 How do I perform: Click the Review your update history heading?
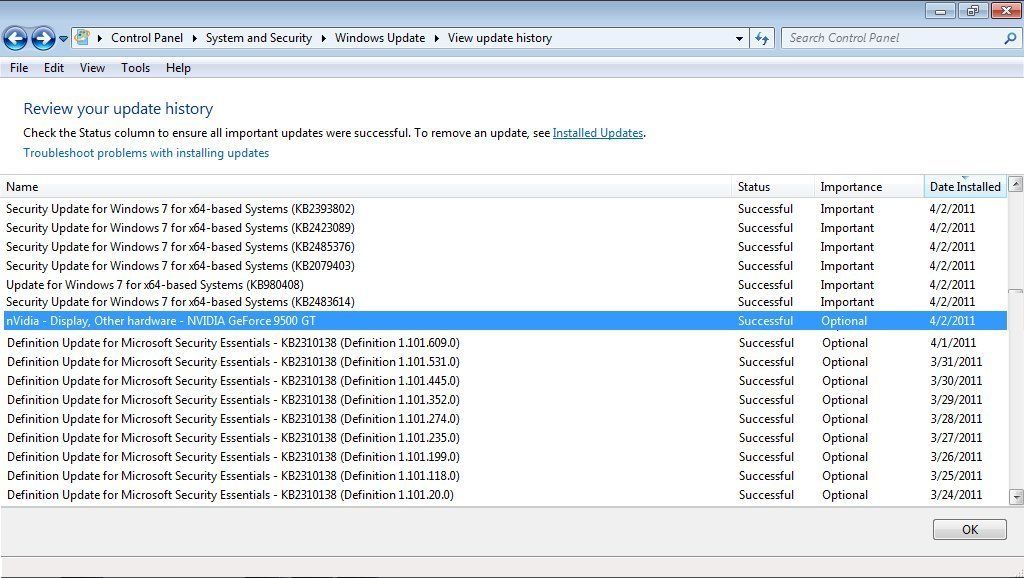coord(118,108)
